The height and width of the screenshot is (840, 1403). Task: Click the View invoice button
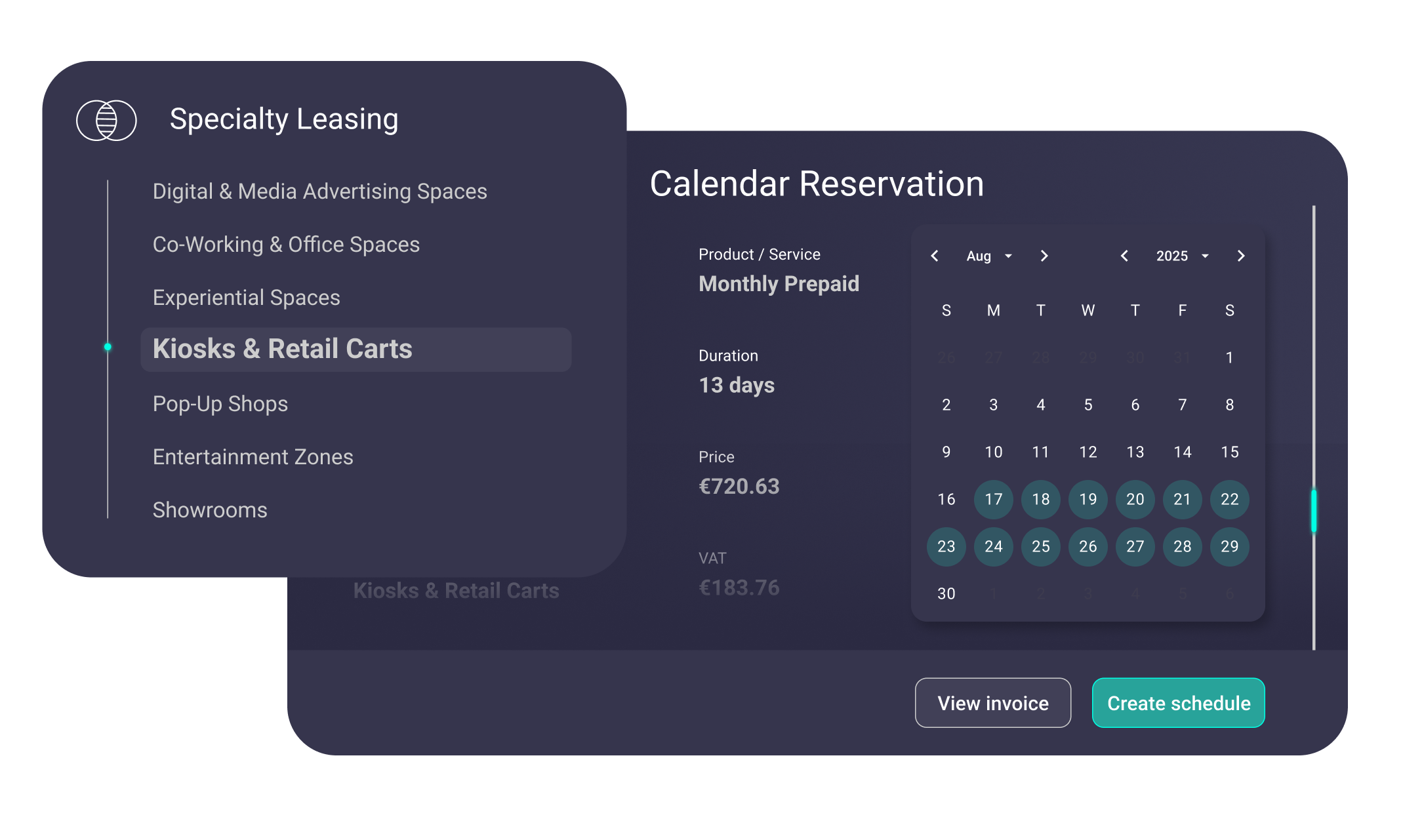(x=992, y=703)
